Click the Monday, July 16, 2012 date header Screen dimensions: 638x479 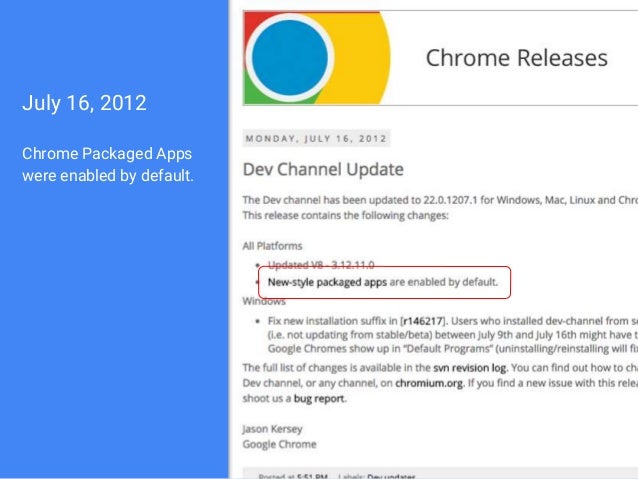pyautogui.click(x=316, y=138)
